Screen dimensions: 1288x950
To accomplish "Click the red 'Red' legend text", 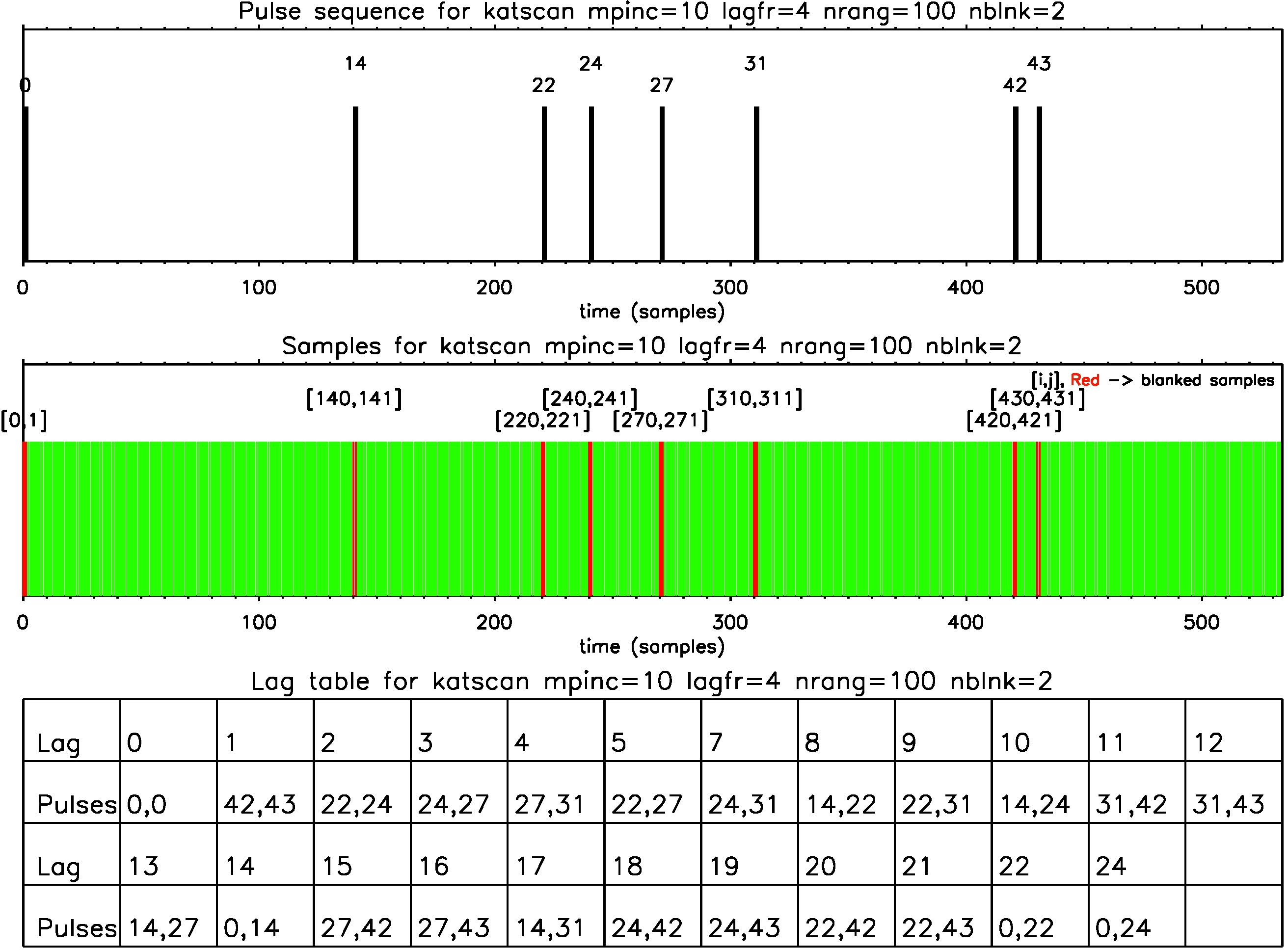I will [x=1084, y=380].
